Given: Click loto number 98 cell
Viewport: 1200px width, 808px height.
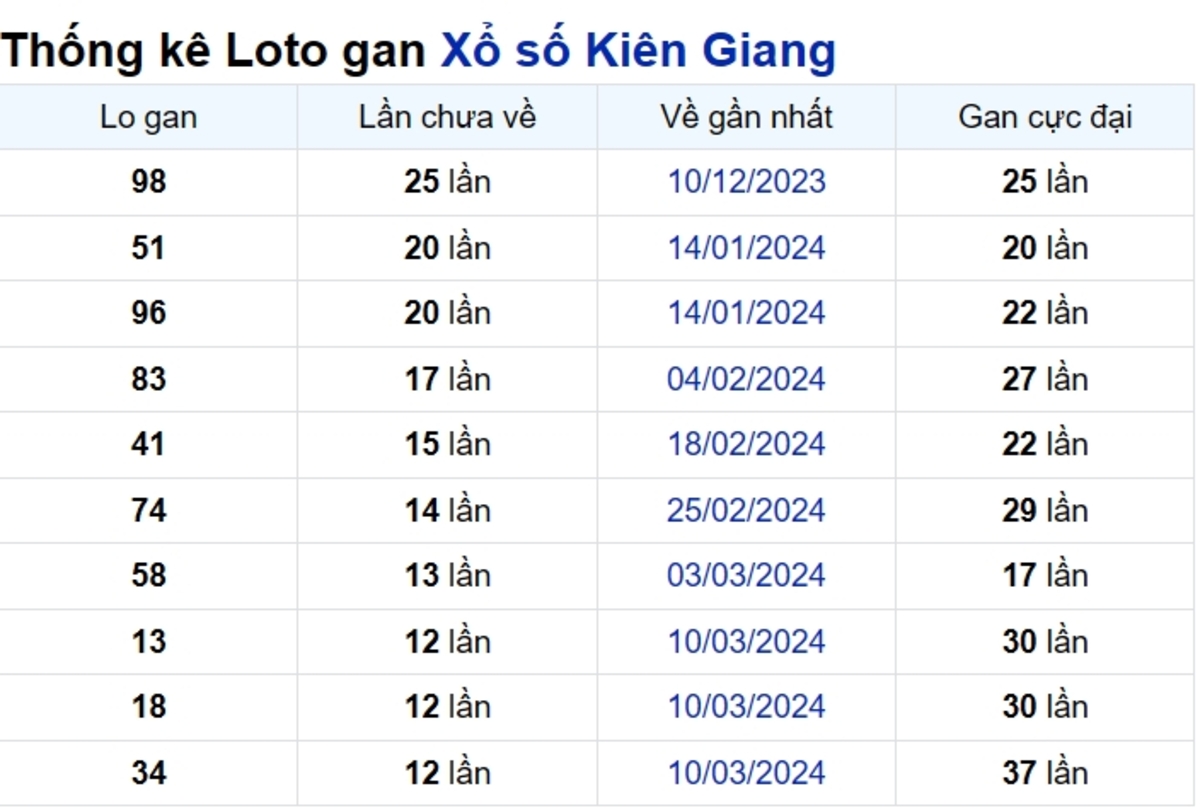Looking at the screenshot, I should (x=148, y=182).
